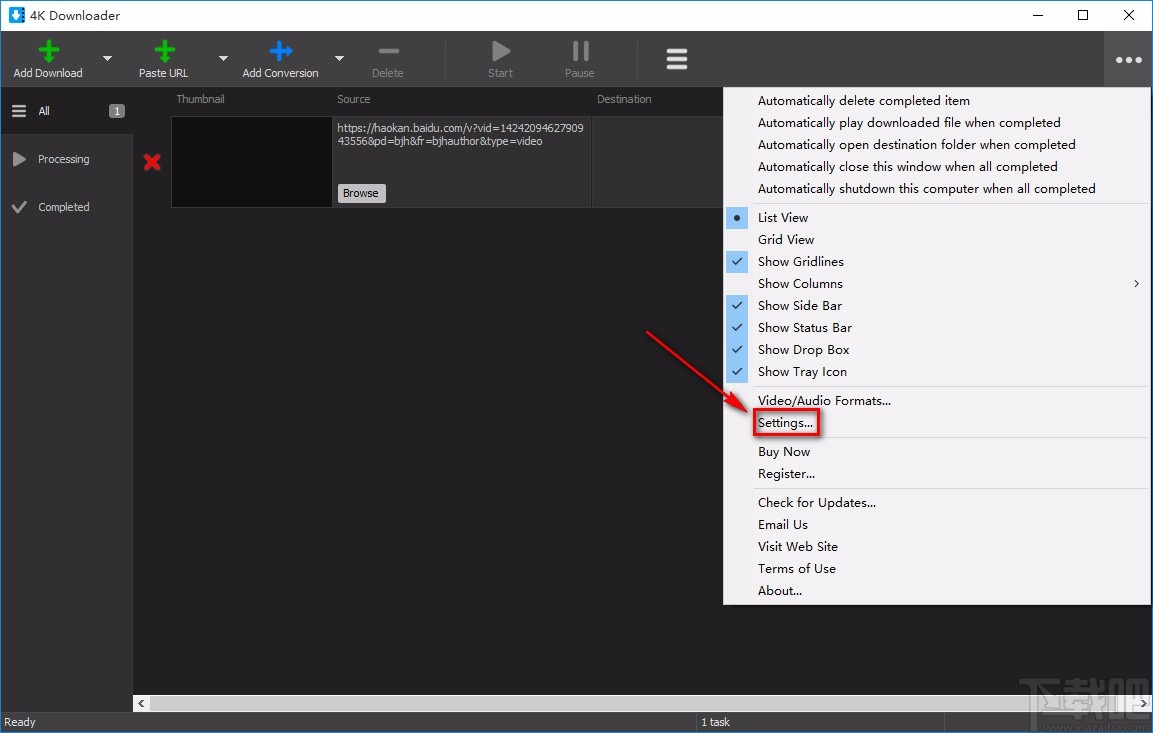
Task: Expand the Add Download dropdown arrow
Action: coord(107,59)
